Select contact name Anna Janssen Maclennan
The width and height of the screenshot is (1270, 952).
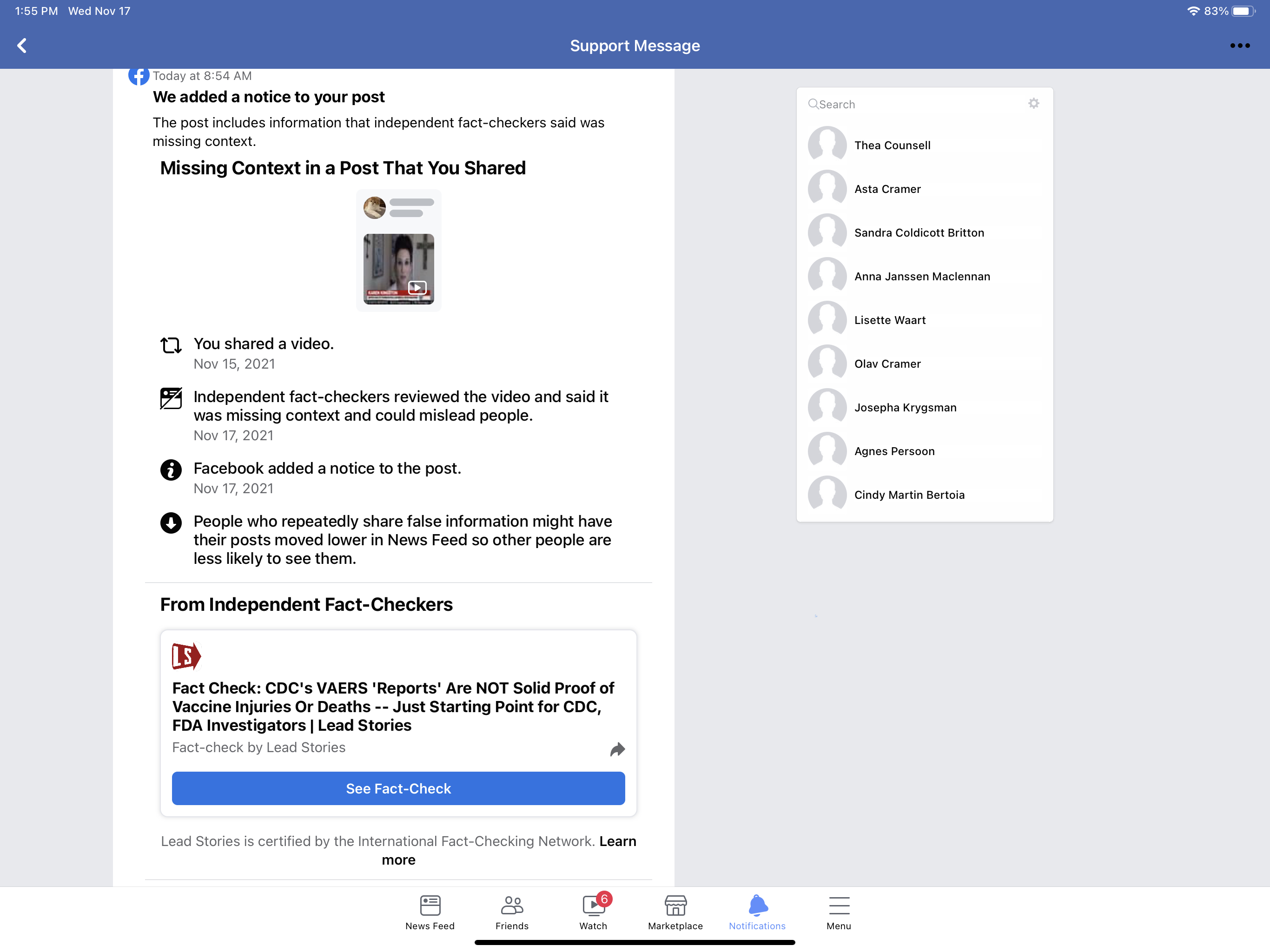(922, 276)
